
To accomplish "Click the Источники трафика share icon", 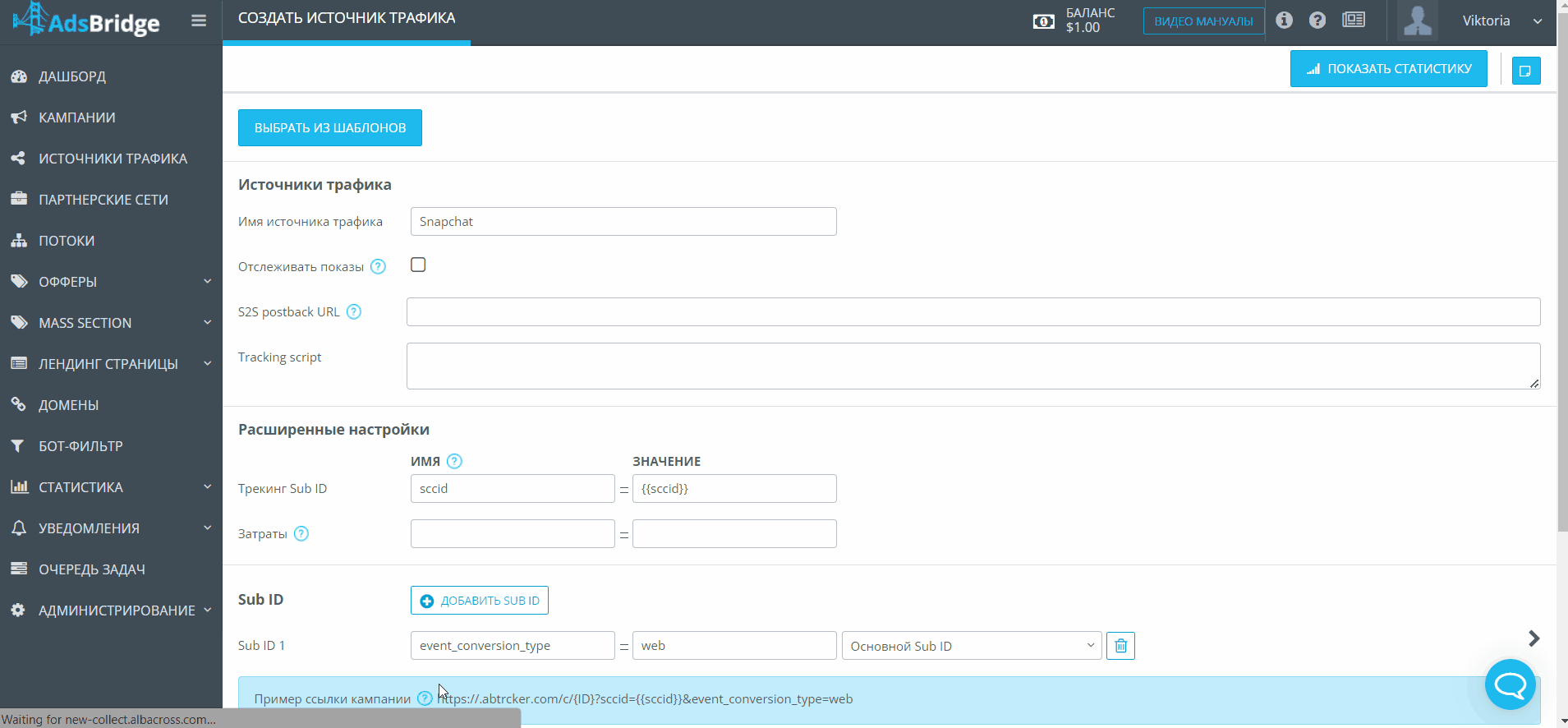I will coord(19,159).
